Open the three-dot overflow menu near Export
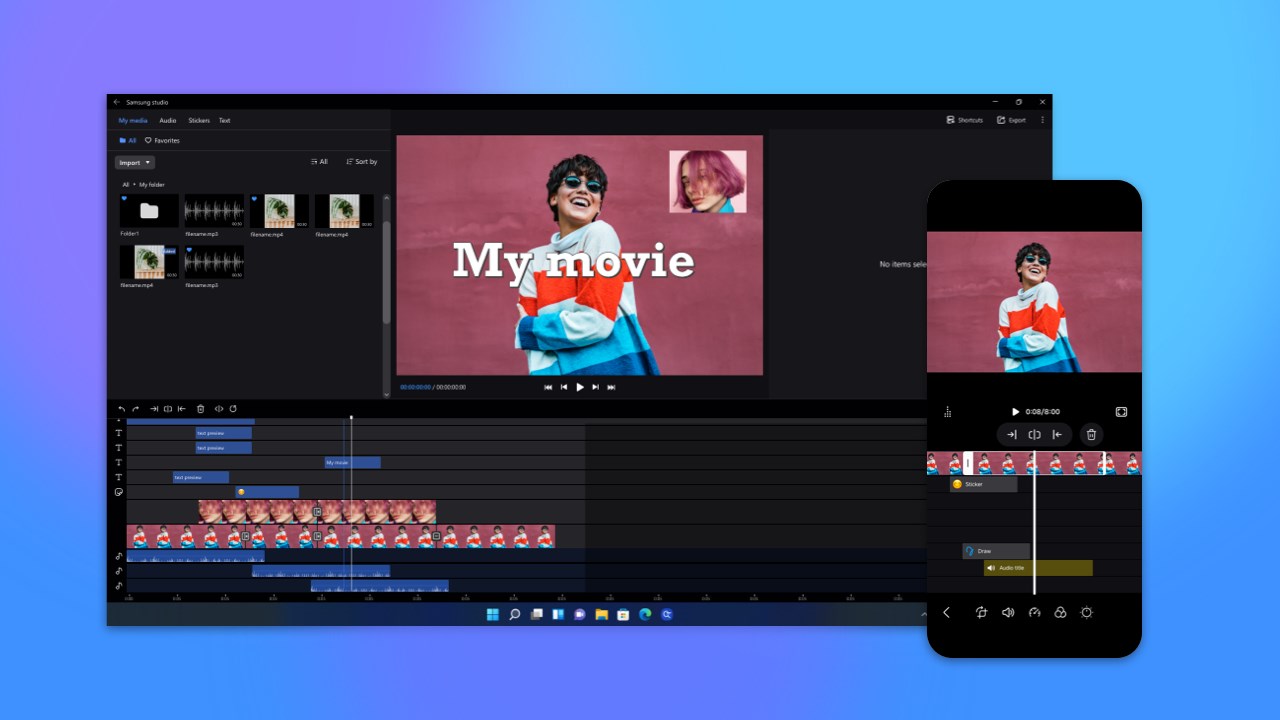 [x=1042, y=119]
